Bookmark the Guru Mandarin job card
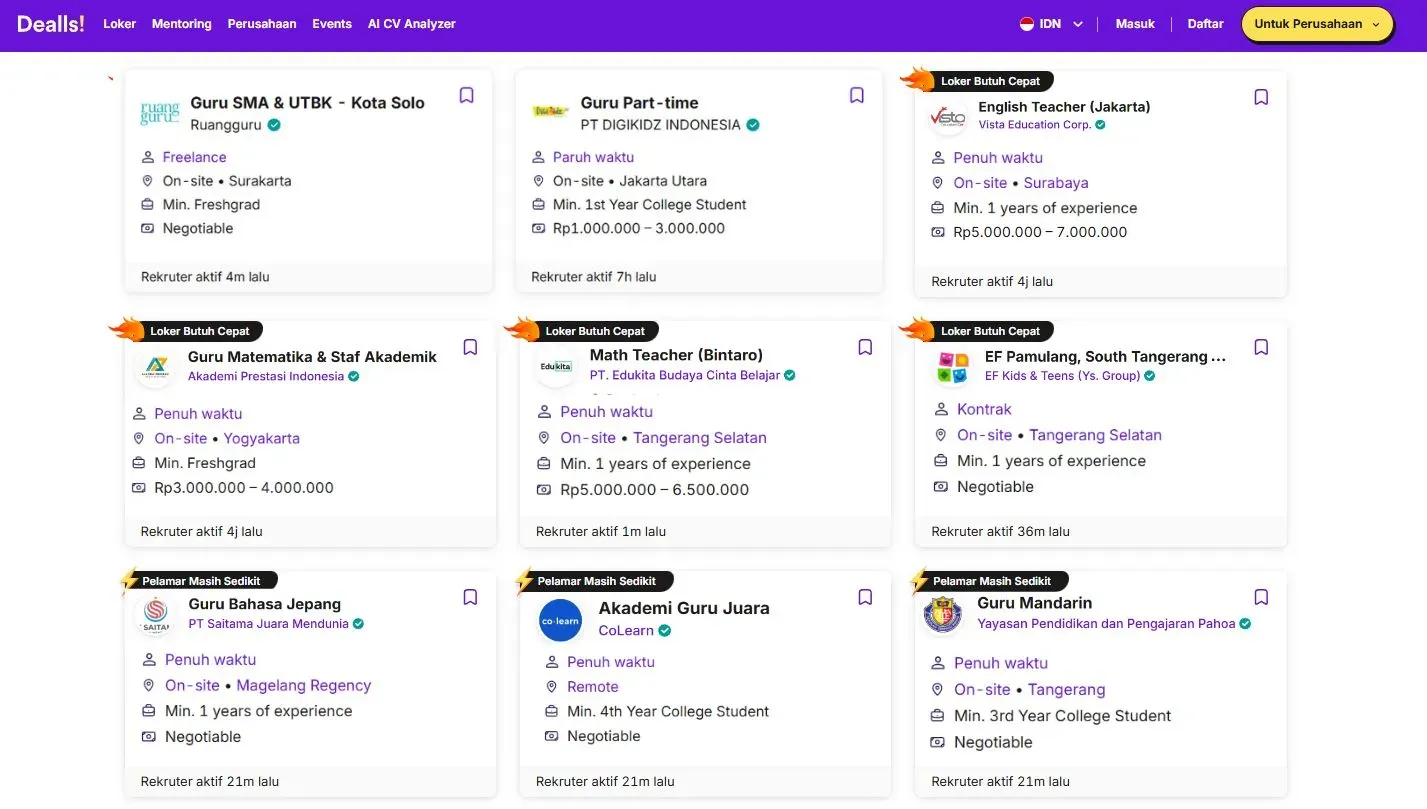1427x809 pixels. click(x=1261, y=597)
